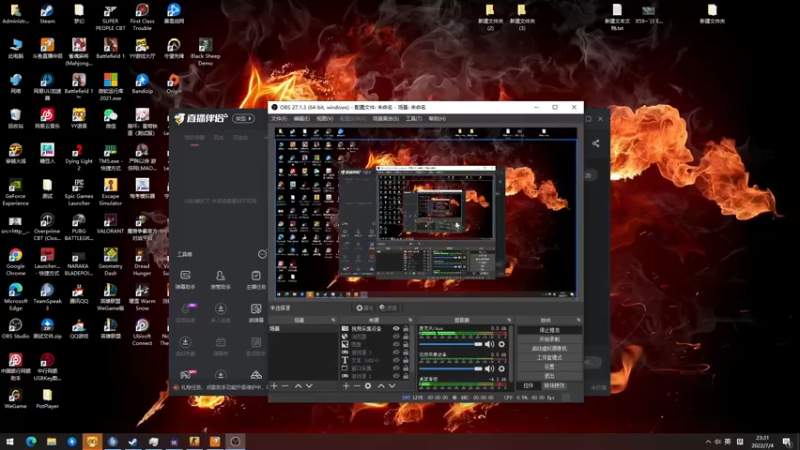
Task: Switch to the 转场特效 tab
Action: [554, 386]
